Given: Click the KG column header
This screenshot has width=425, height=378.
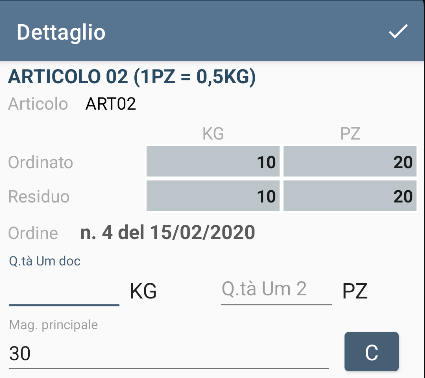Looking at the screenshot, I should (213, 134).
